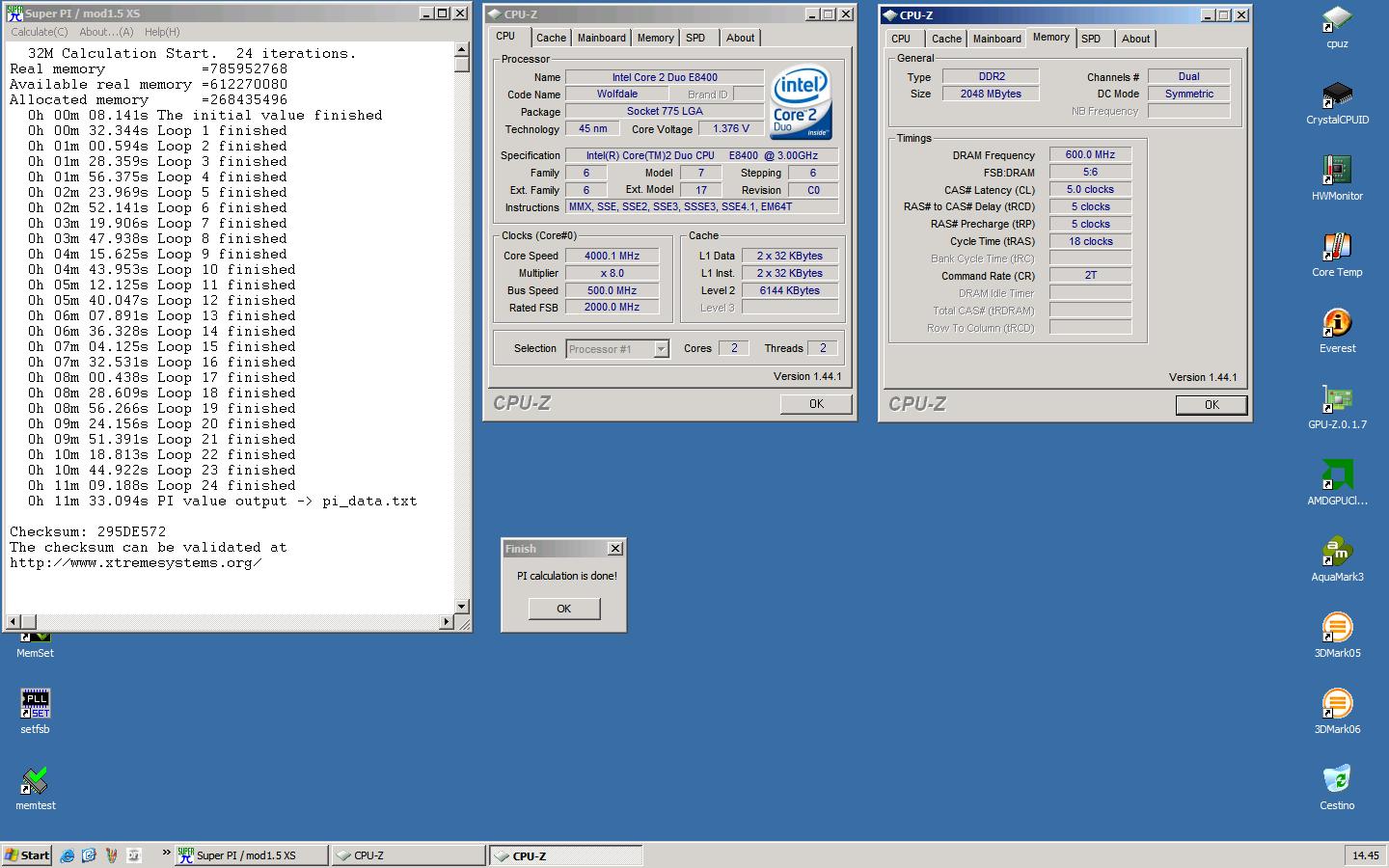1389x868 pixels.
Task: Click Internet Explorer quick launch icon
Action: tap(67, 855)
